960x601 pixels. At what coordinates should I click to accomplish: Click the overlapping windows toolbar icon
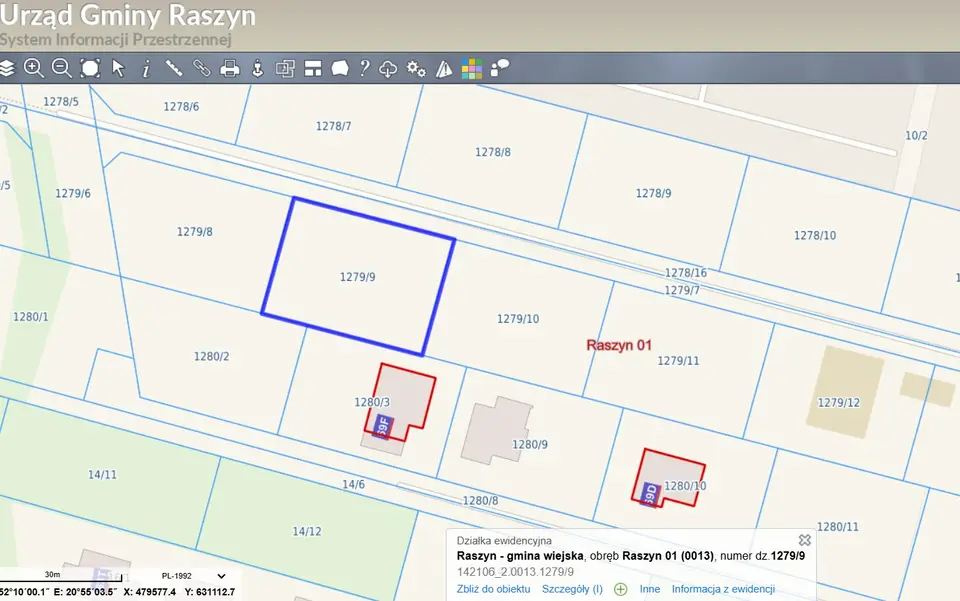point(285,68)
